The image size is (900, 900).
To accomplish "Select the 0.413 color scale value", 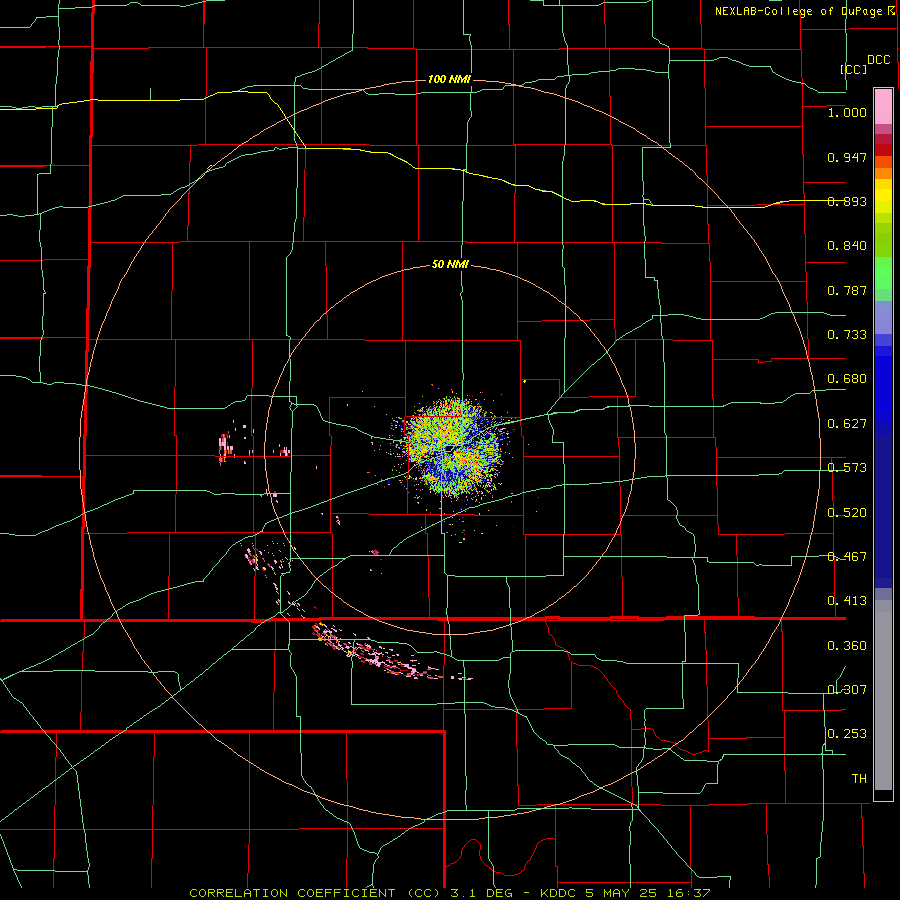I will point(847,601).
